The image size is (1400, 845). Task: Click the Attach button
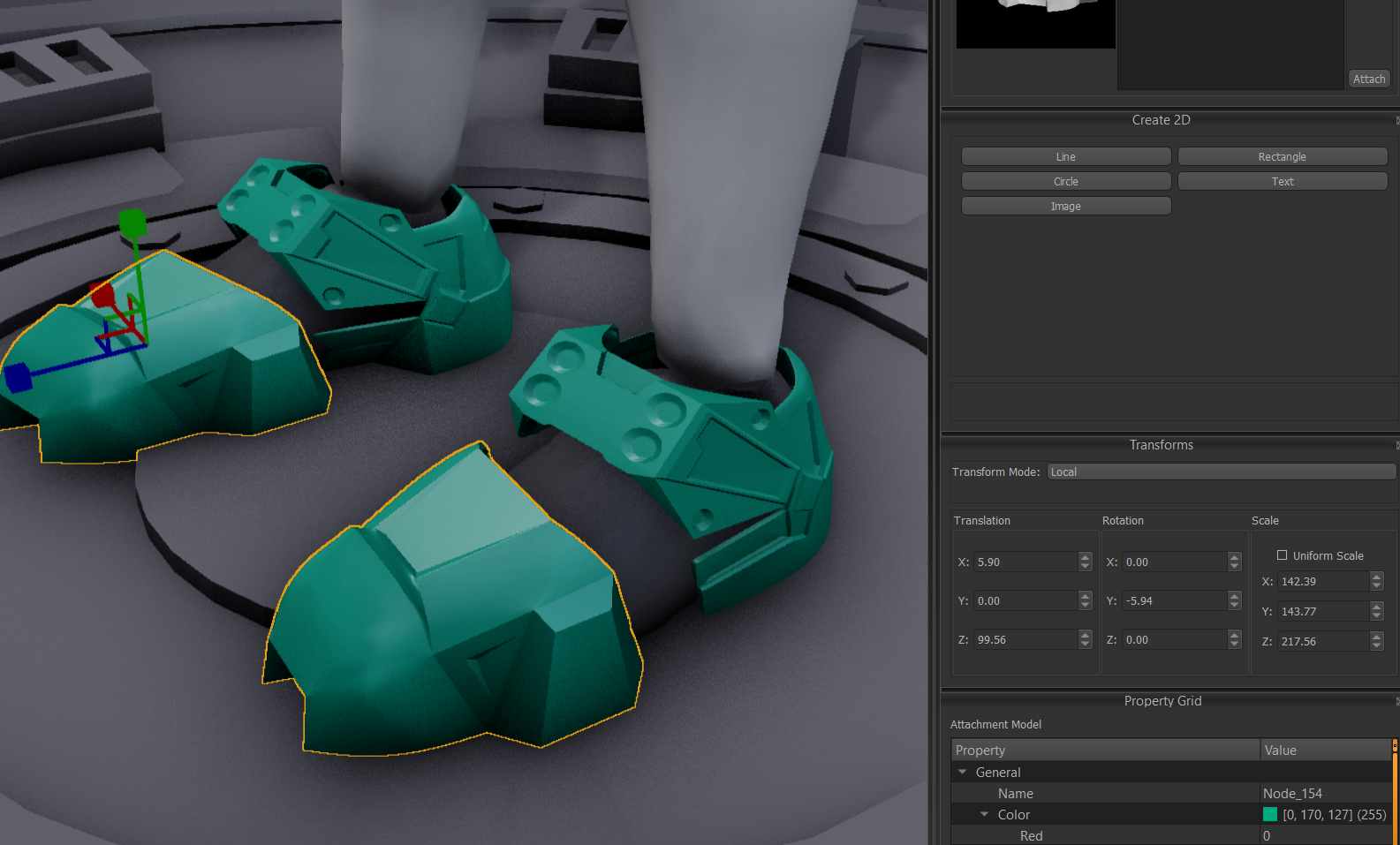coord(1368,79)
